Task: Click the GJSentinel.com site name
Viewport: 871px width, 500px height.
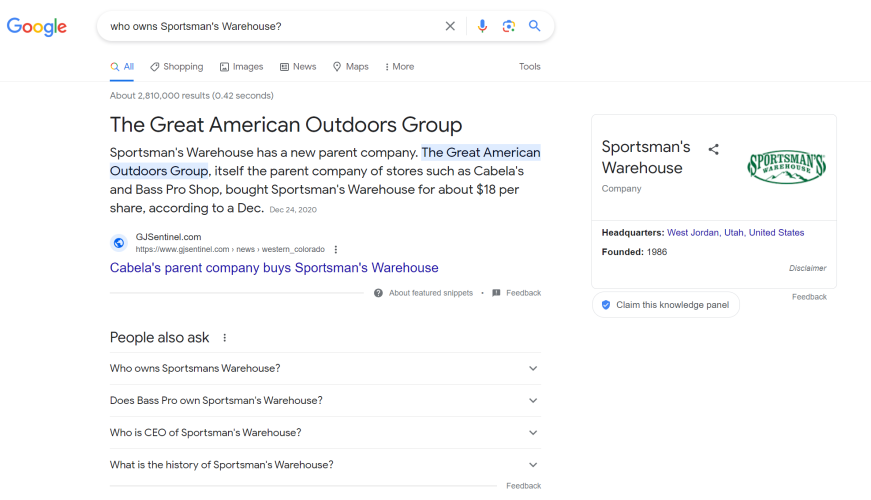Action: point(168,237)
